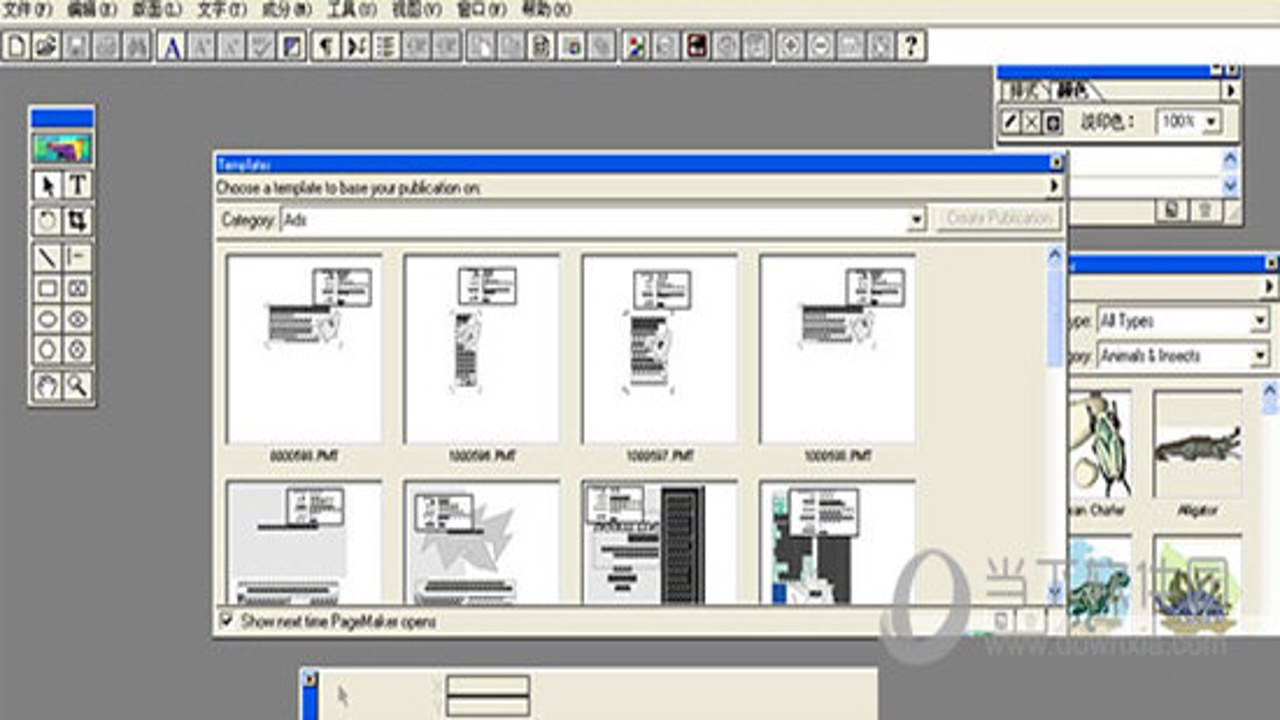Open the 帮助(H) menu
The image size is (1280, 720).
click(546, 10)
